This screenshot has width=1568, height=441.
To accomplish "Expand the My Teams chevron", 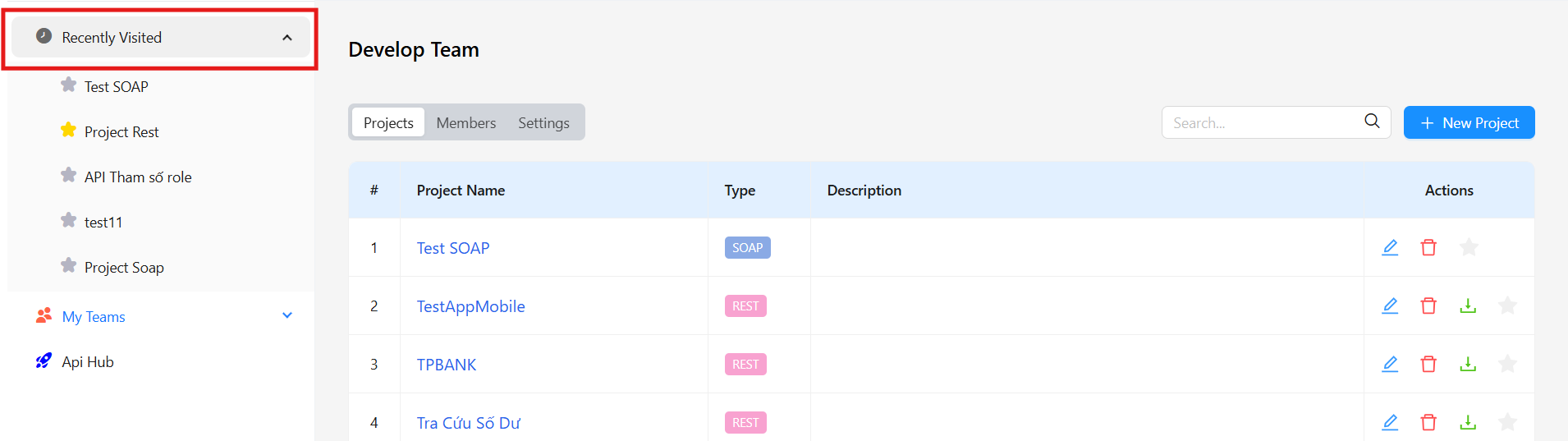I will 287,315.
